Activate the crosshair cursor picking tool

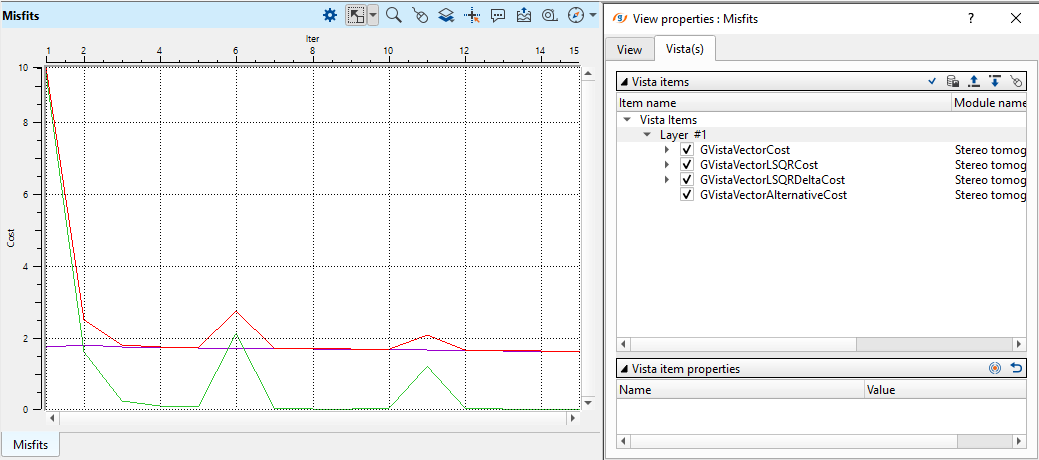point(472,15)
